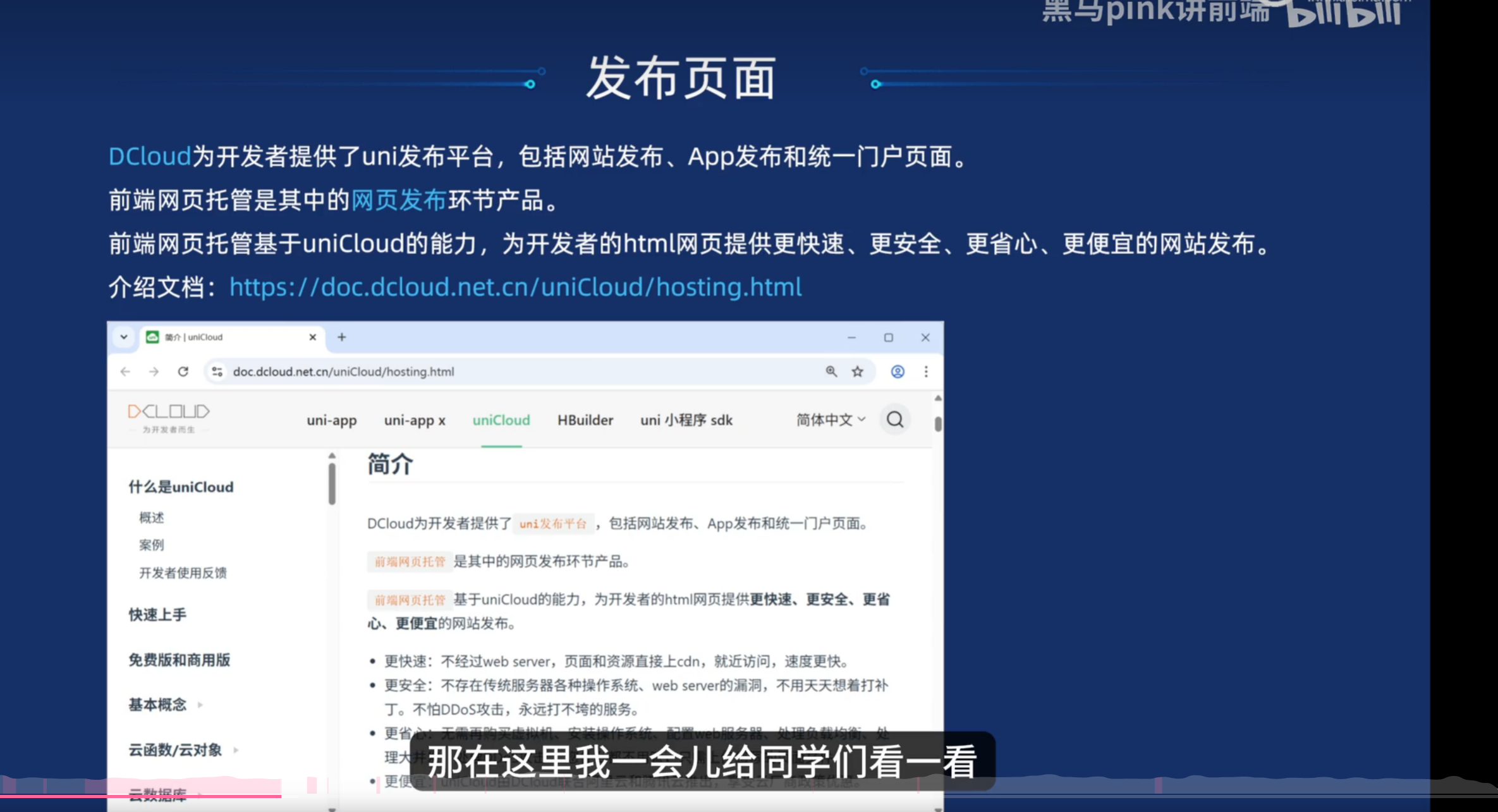Click the browser forward arrow

pos(154,372)
